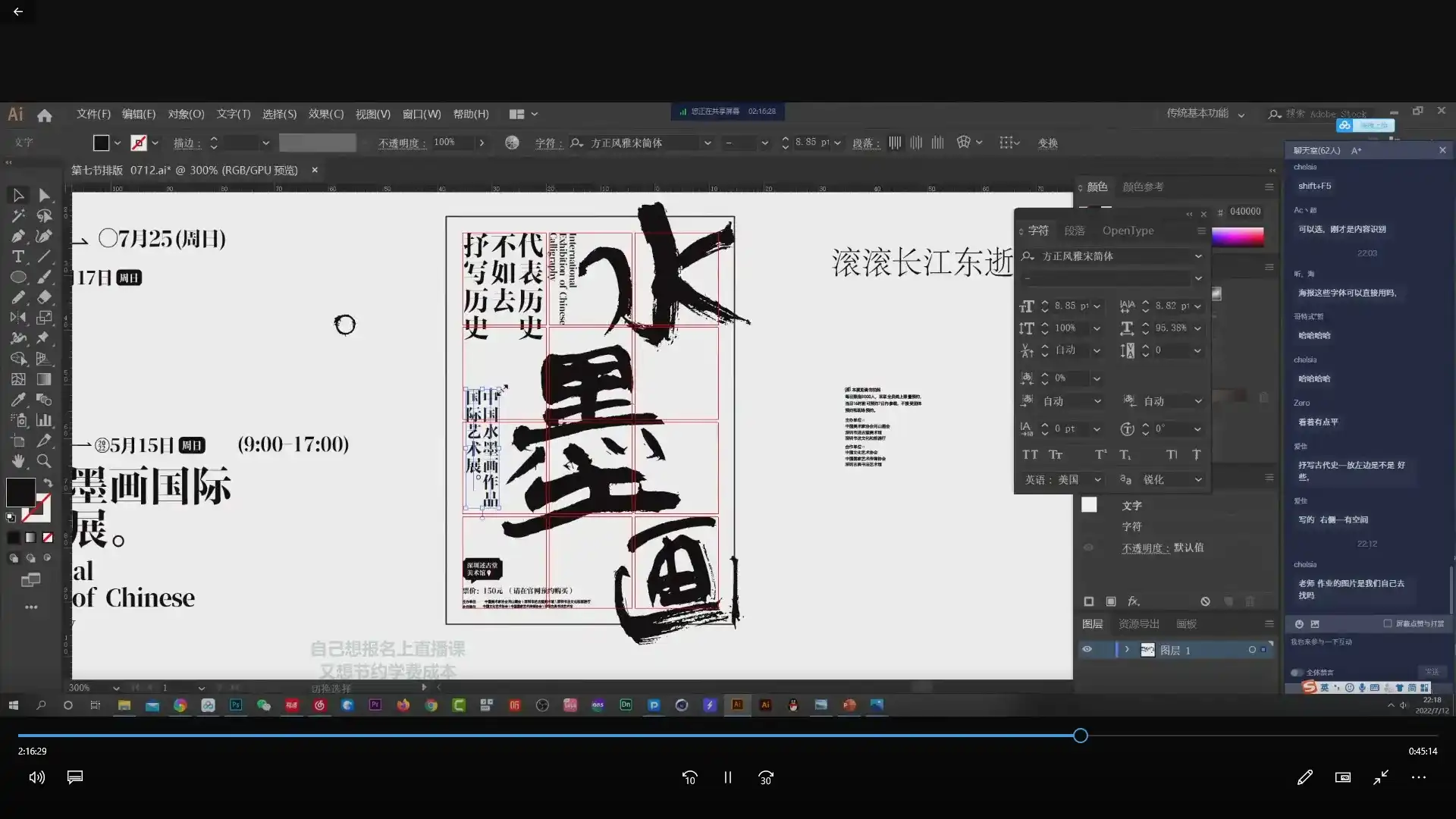Toggle All Caps in the Character panel

(1030, 454)
